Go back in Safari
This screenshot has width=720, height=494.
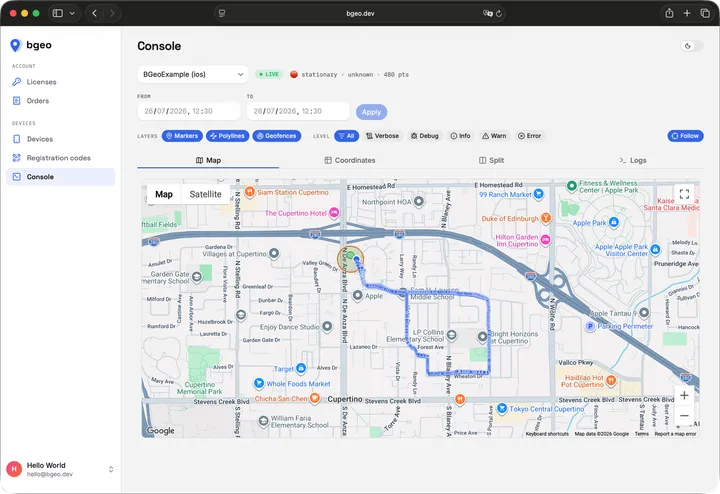[95, 13]
